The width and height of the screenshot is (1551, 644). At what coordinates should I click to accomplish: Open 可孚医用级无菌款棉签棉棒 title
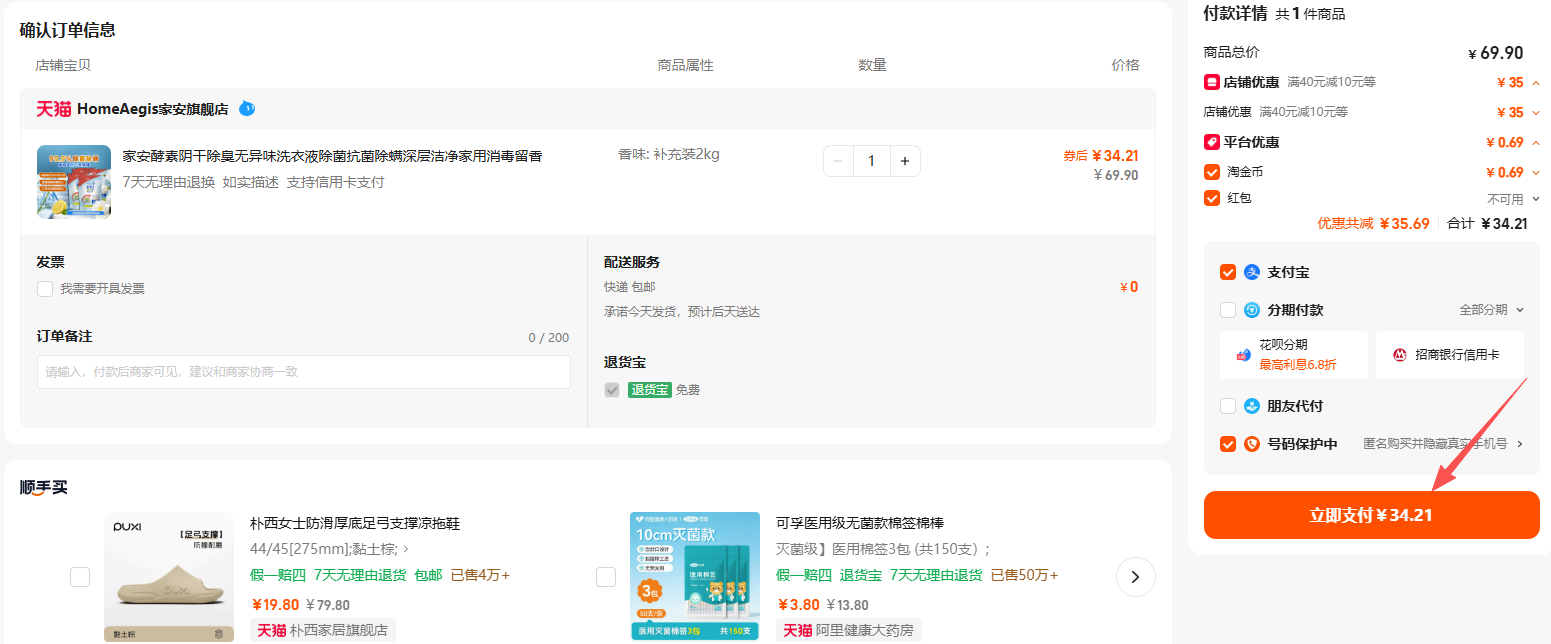coord(860,523)
